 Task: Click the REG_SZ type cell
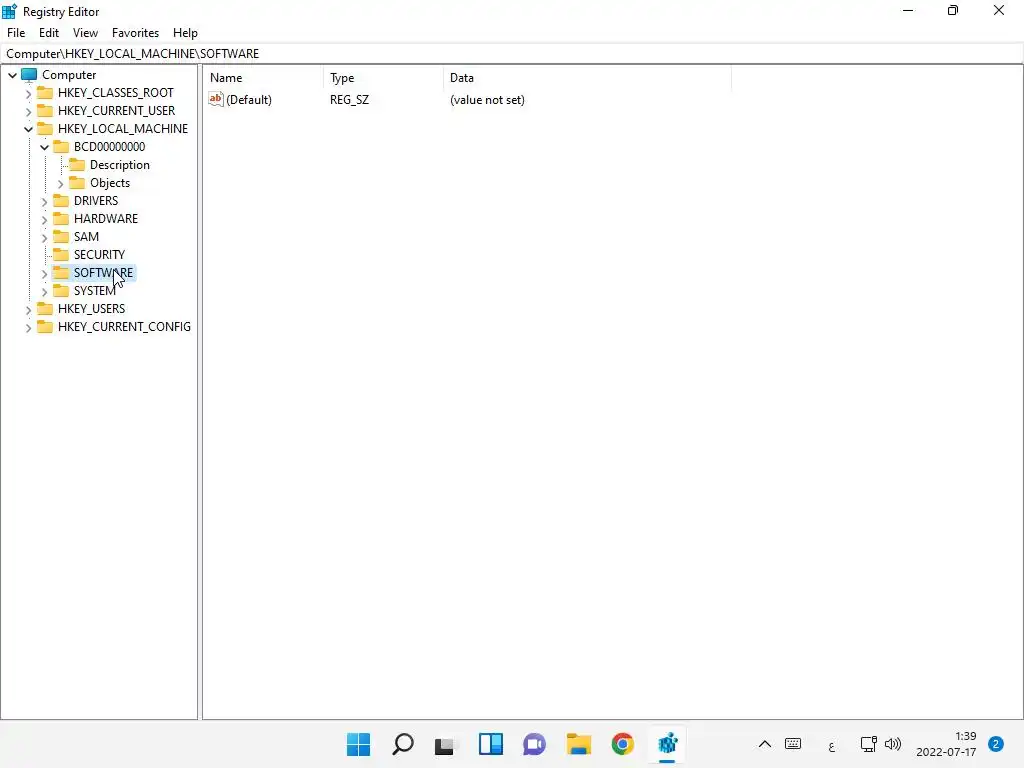point(349,100)
